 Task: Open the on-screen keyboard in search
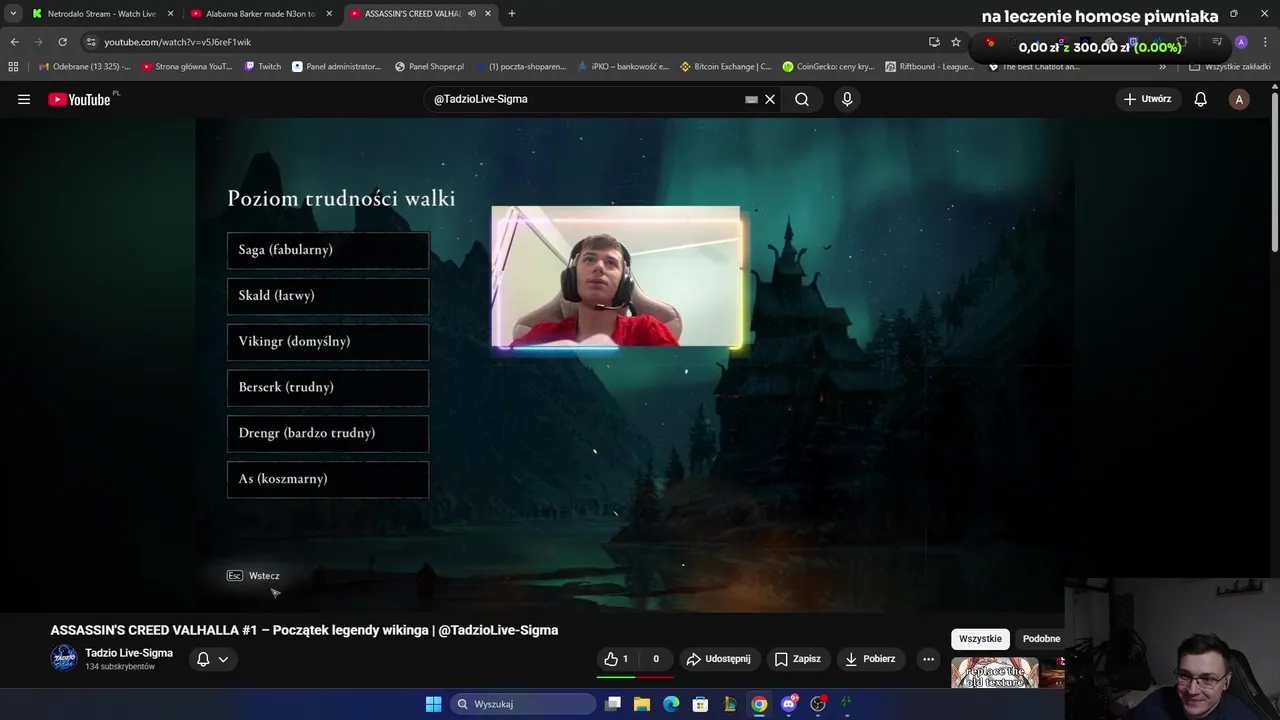click(x=751, y=99)
